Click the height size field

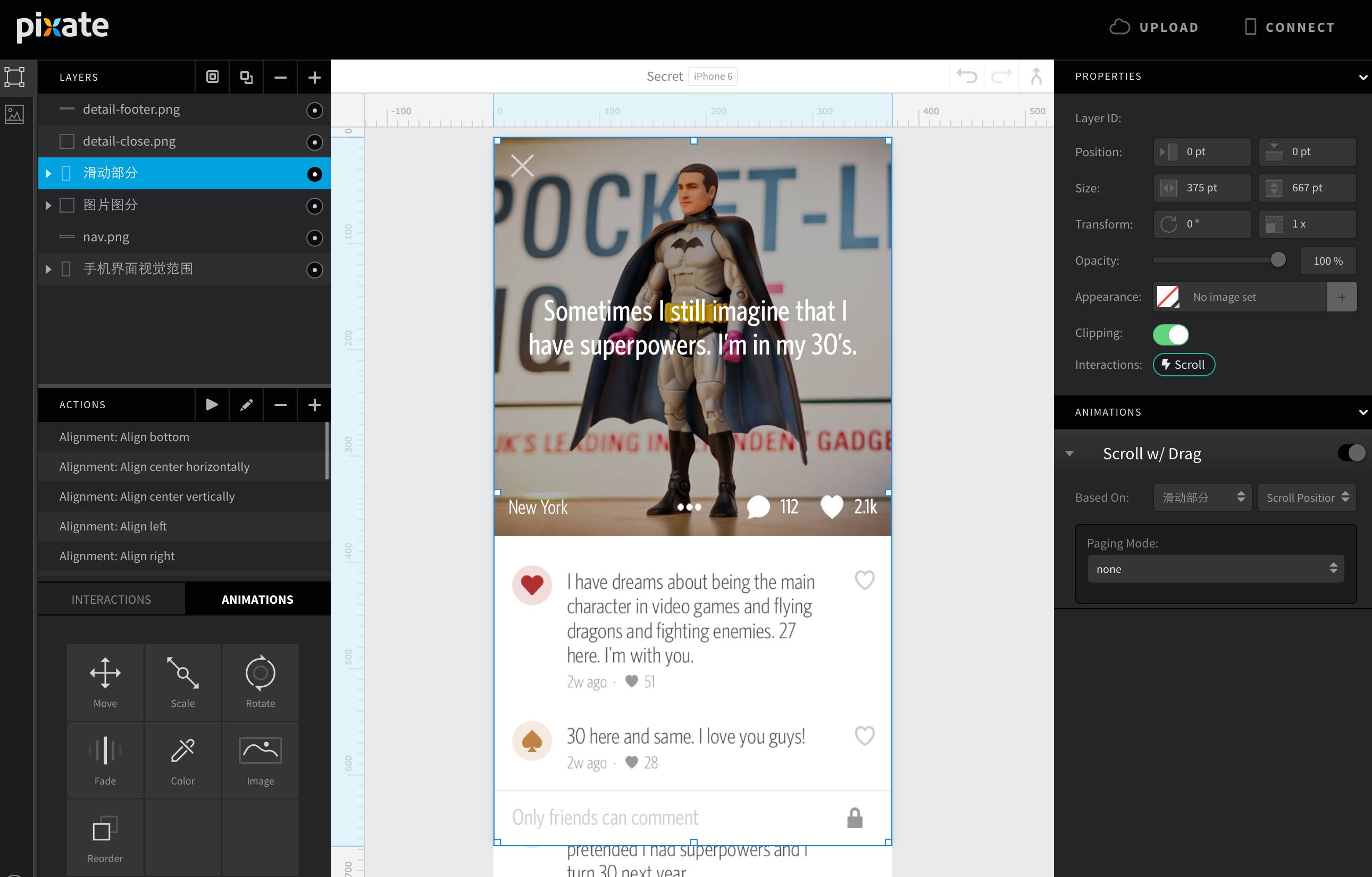tap(1307, 187)
